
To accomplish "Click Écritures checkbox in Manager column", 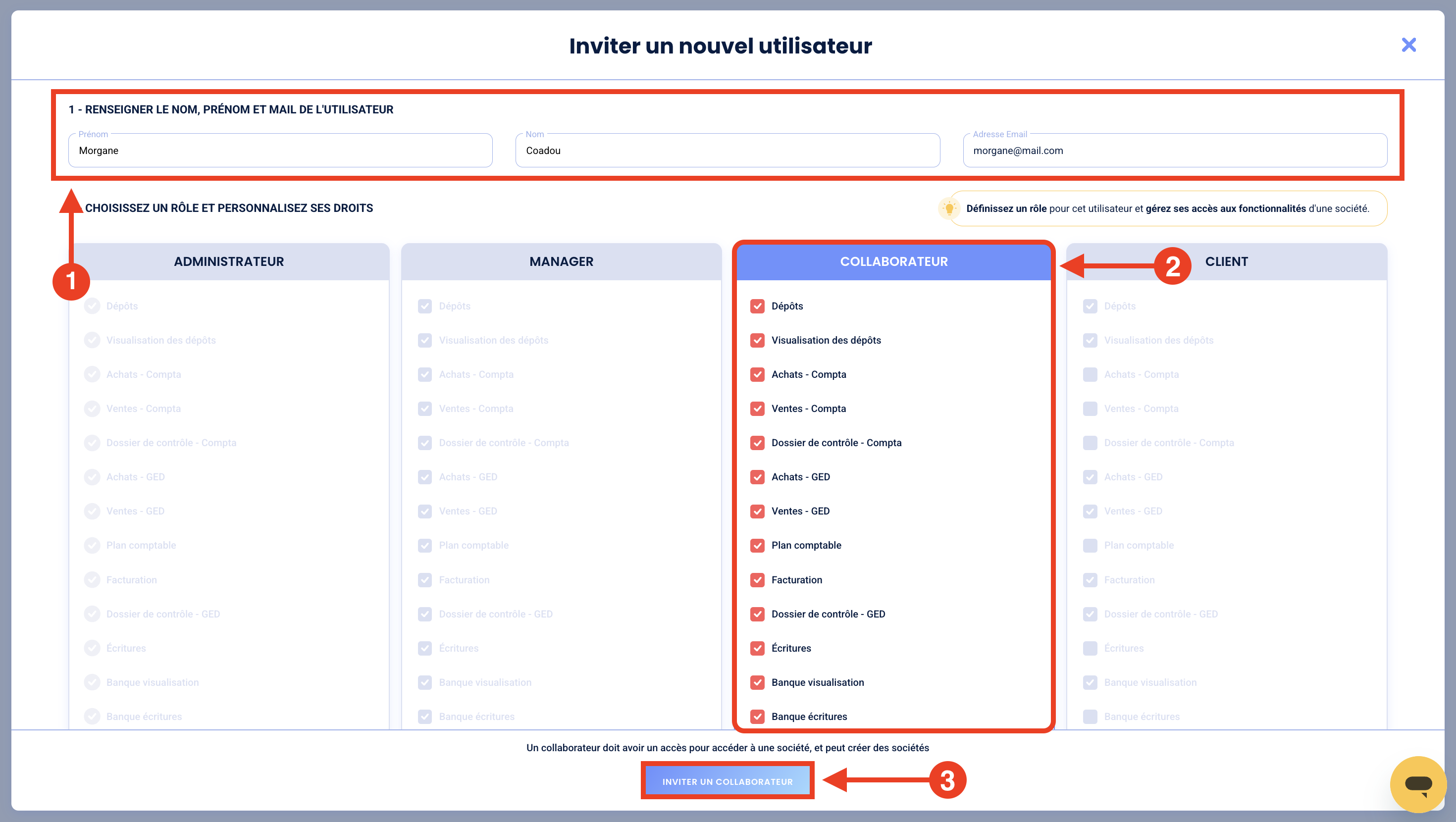I will [x=425, y=649].
